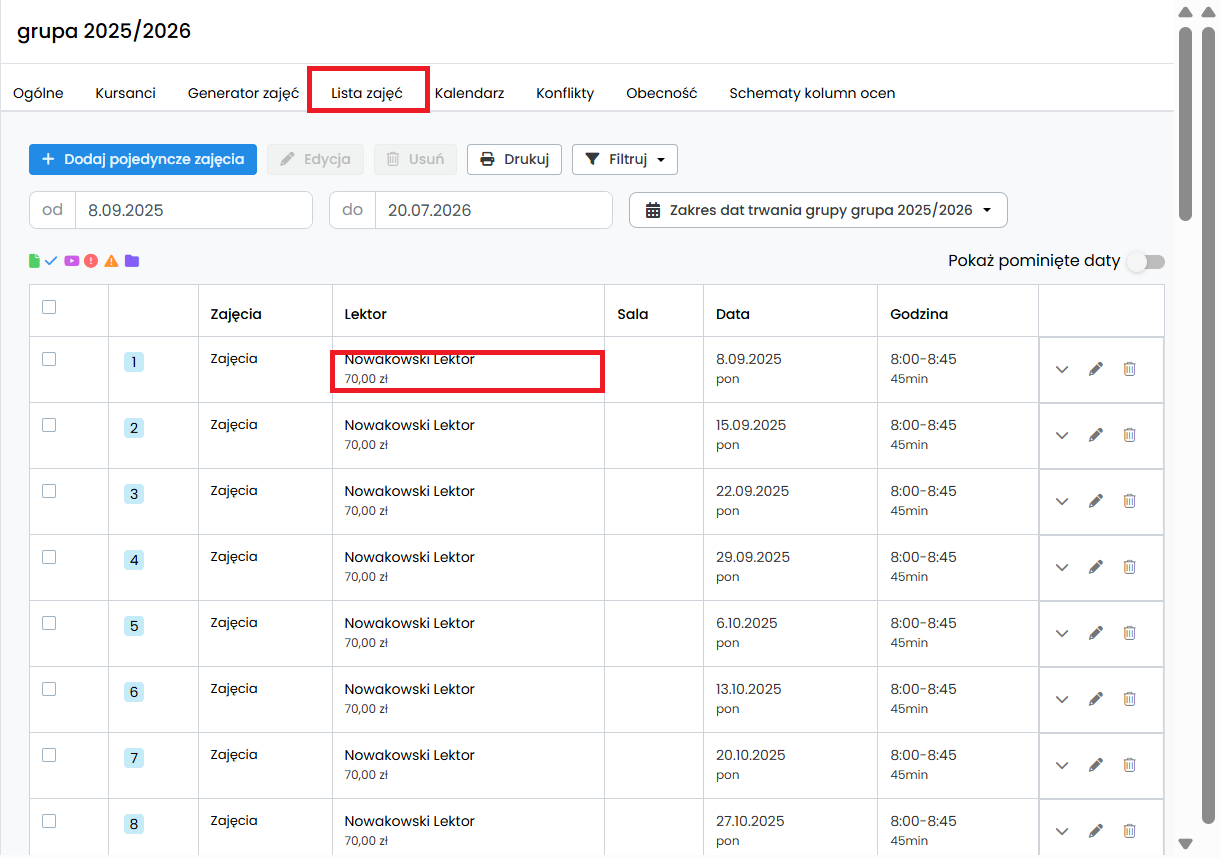The height and width of the screenshot is (858, 1220).
Task: Click the 'od' start date field
Action: click(193, 210)
